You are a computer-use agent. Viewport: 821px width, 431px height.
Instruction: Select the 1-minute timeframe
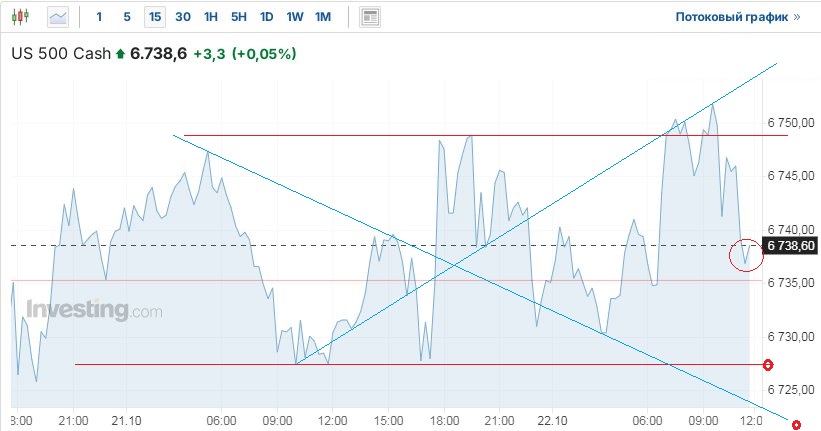click(x=98, y=17)
